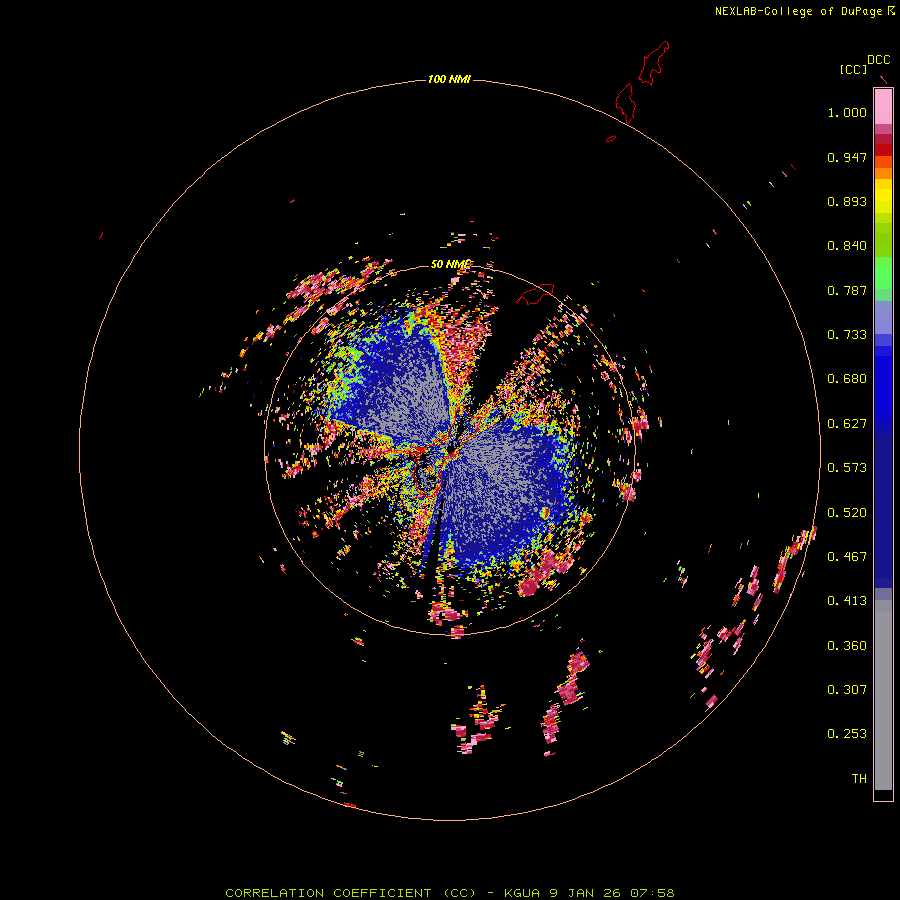Image resolution: width=900 pixels, height=900 pixels.
Task: Pick the olive green swatch beside 0.840
Action: [883, 240]
